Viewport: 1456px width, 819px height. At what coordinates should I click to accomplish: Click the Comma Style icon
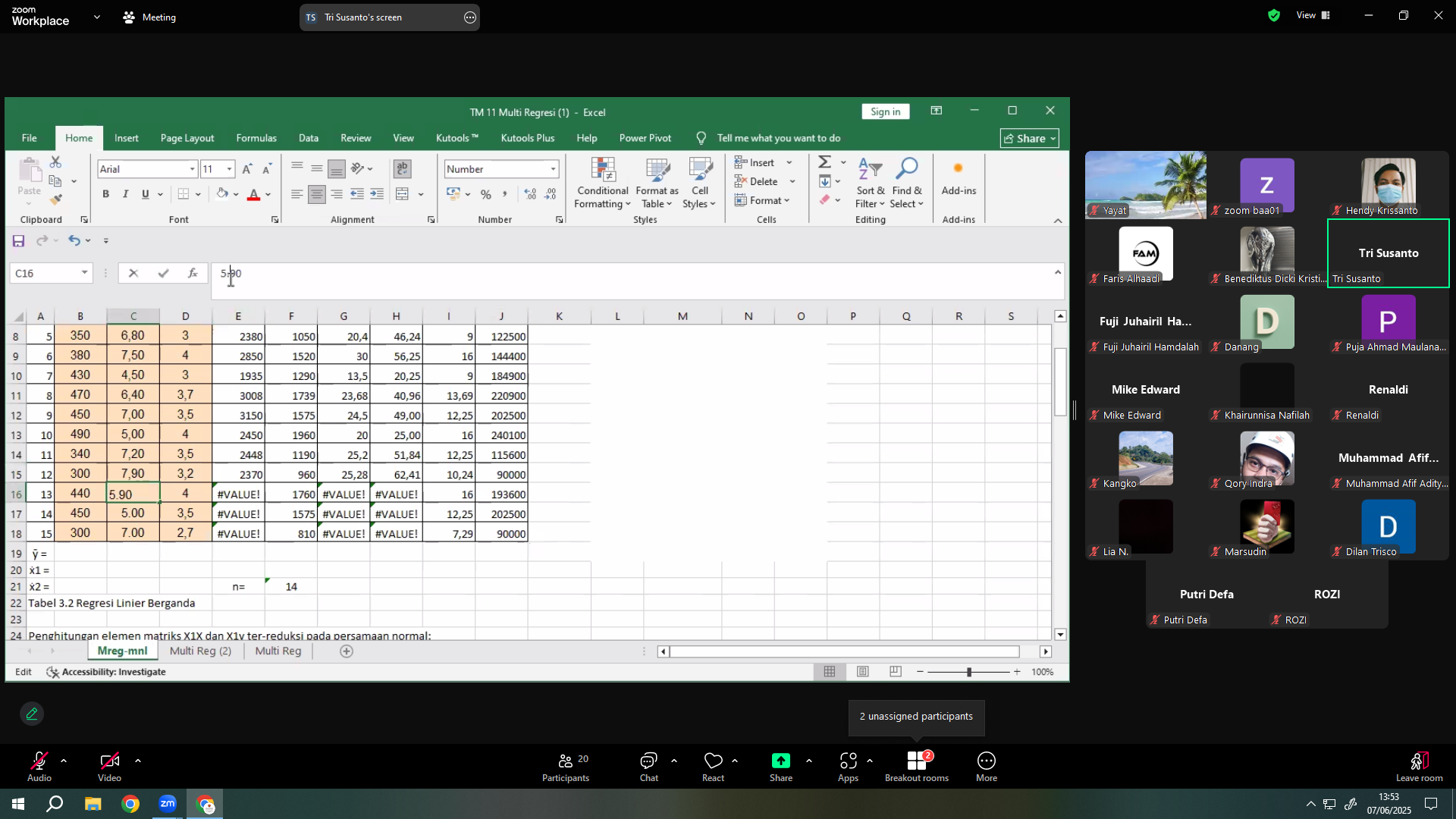pos(505,194)
